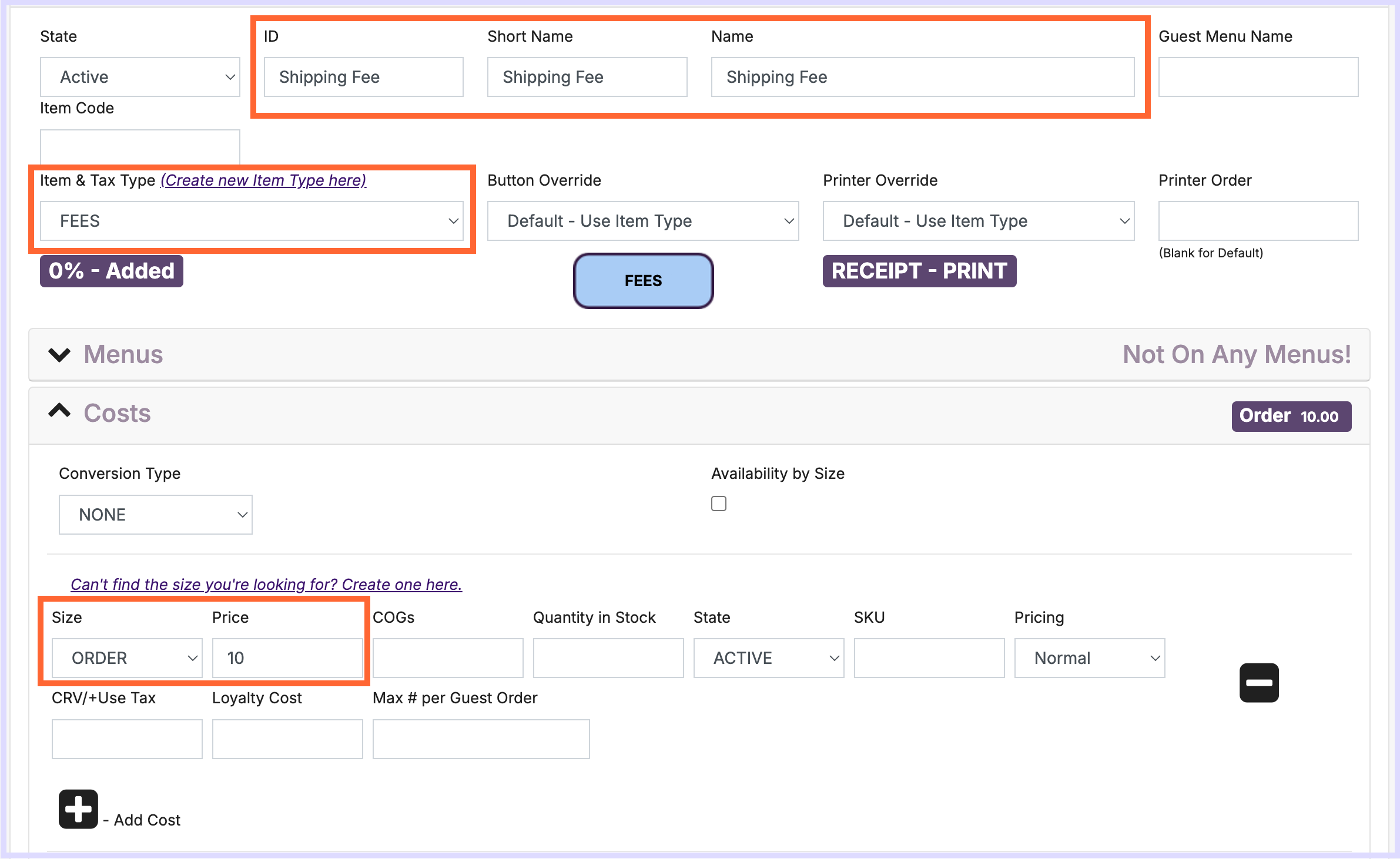Viewport: 1400px width, 859px height.
Task: Click Create new Item Type here link
Action: pyautogui.click(x=263, y=180)
